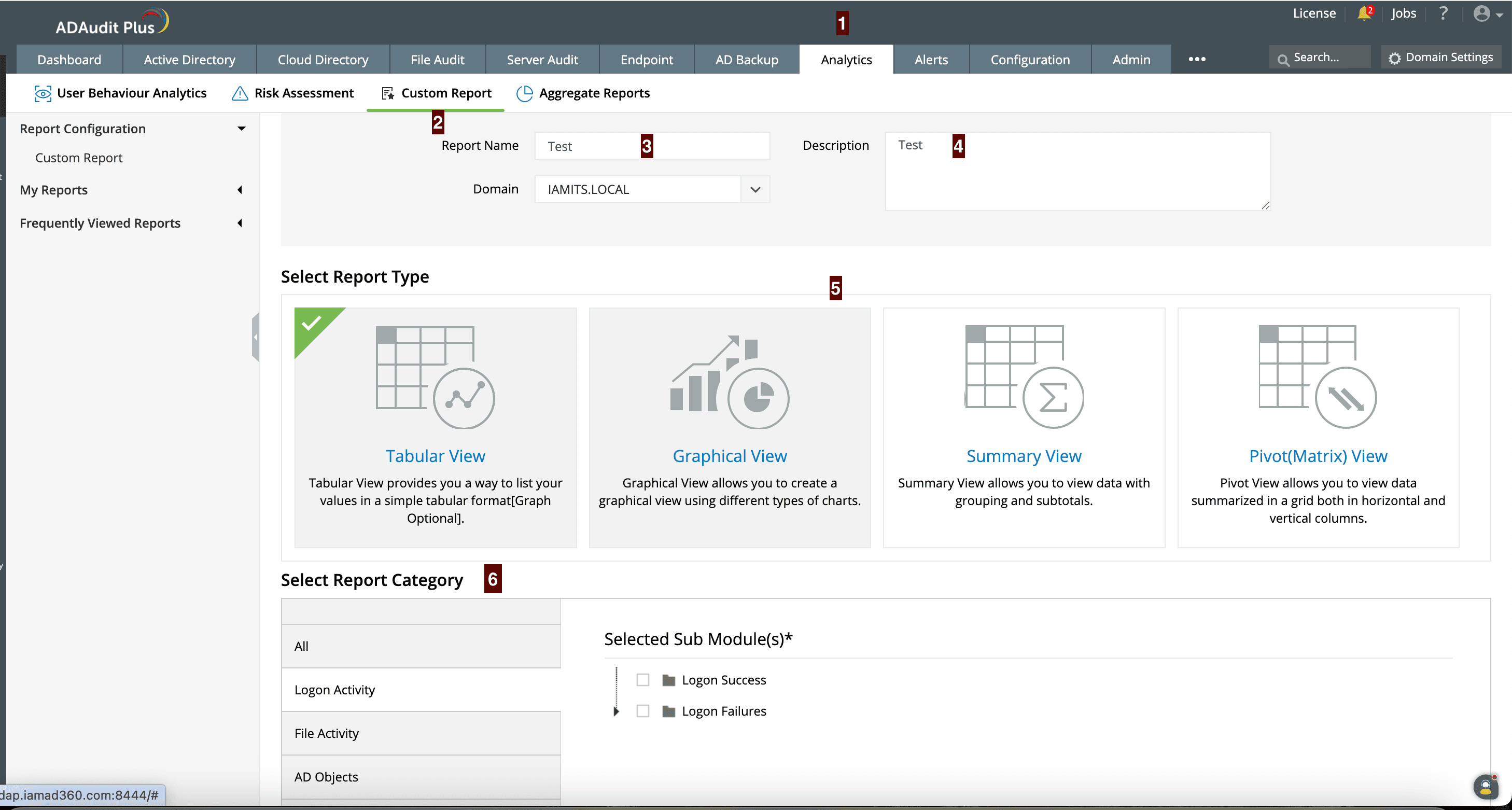Open the chat assistant icon at bottom right
Viewport: 1512px width, 810px height.
1485,787
